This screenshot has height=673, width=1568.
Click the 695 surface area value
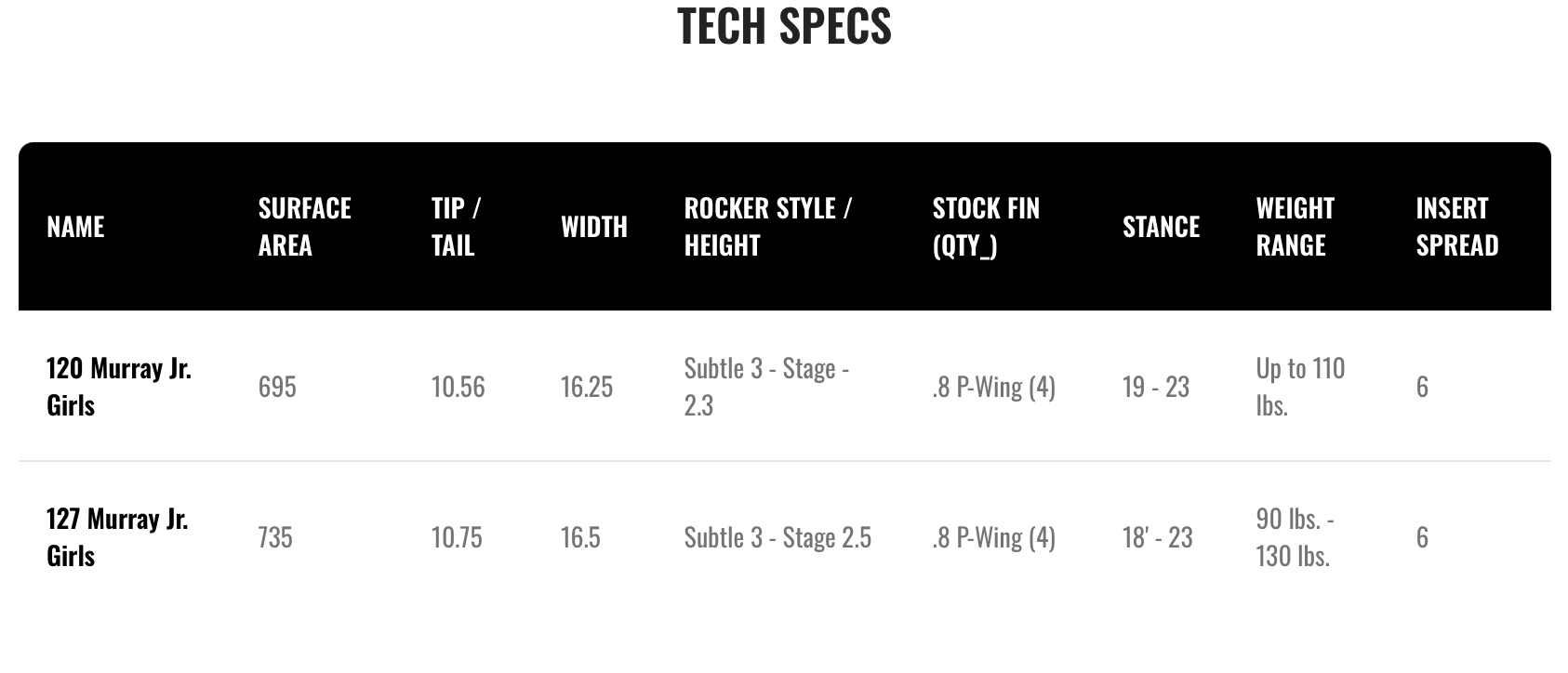click(277, 387)
